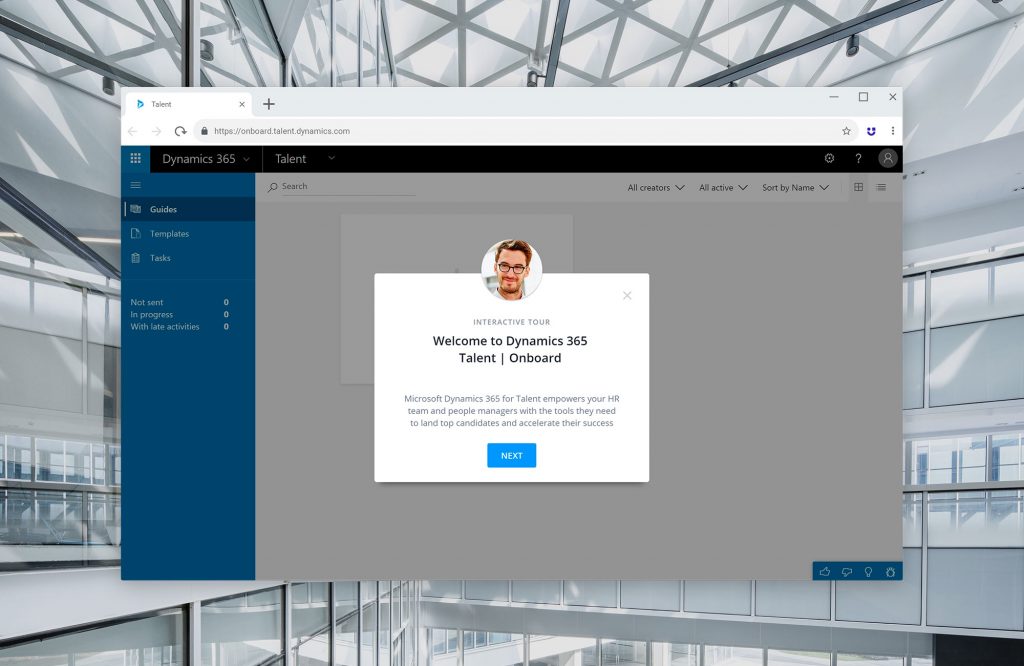Click the browser extension icon
This screenshot has height=666, width=1024.
[x=871, y=131]
